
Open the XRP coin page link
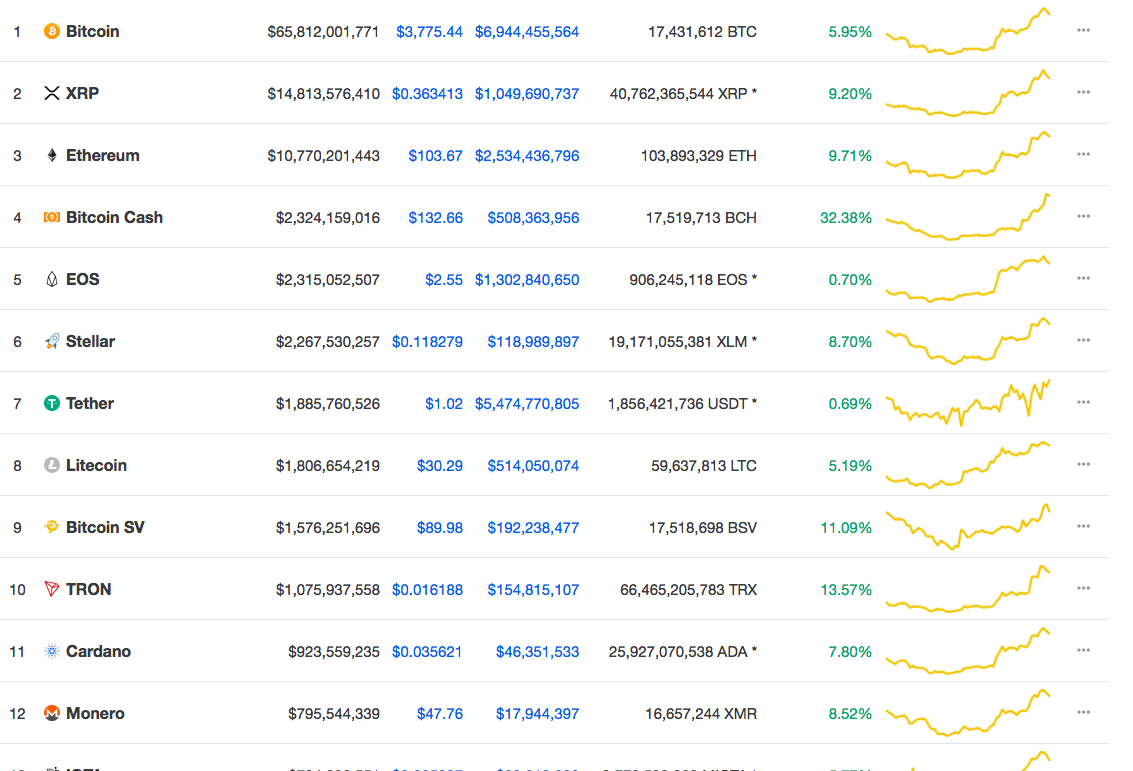pos(82,93)
